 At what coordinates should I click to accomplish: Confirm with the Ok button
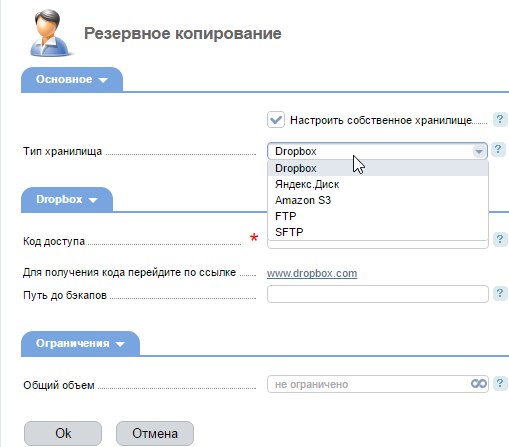(63, 433)
